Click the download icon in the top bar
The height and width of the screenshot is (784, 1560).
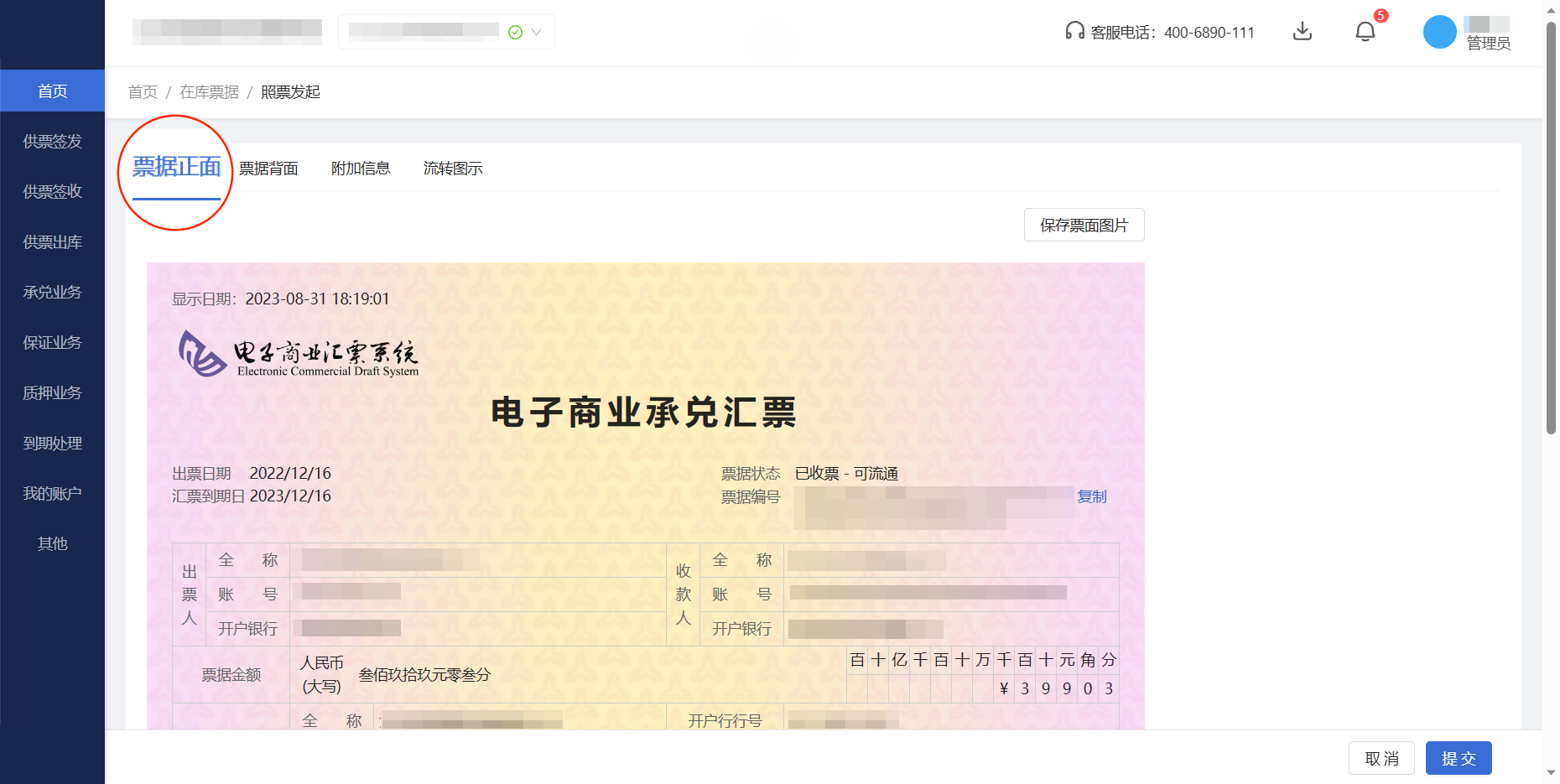click(1303, 31)
